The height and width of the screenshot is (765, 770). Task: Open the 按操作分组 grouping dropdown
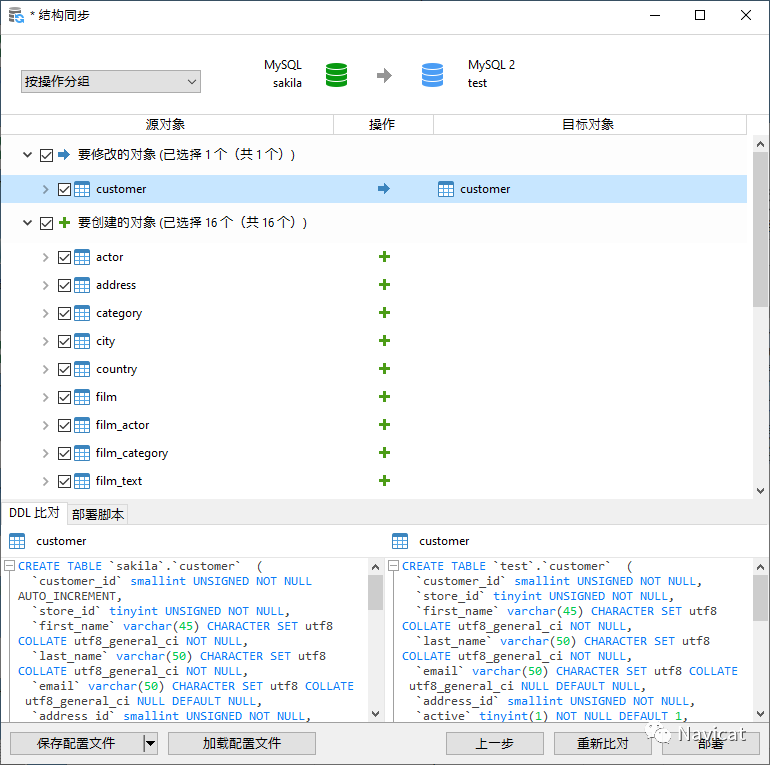[x=111, y=82]
